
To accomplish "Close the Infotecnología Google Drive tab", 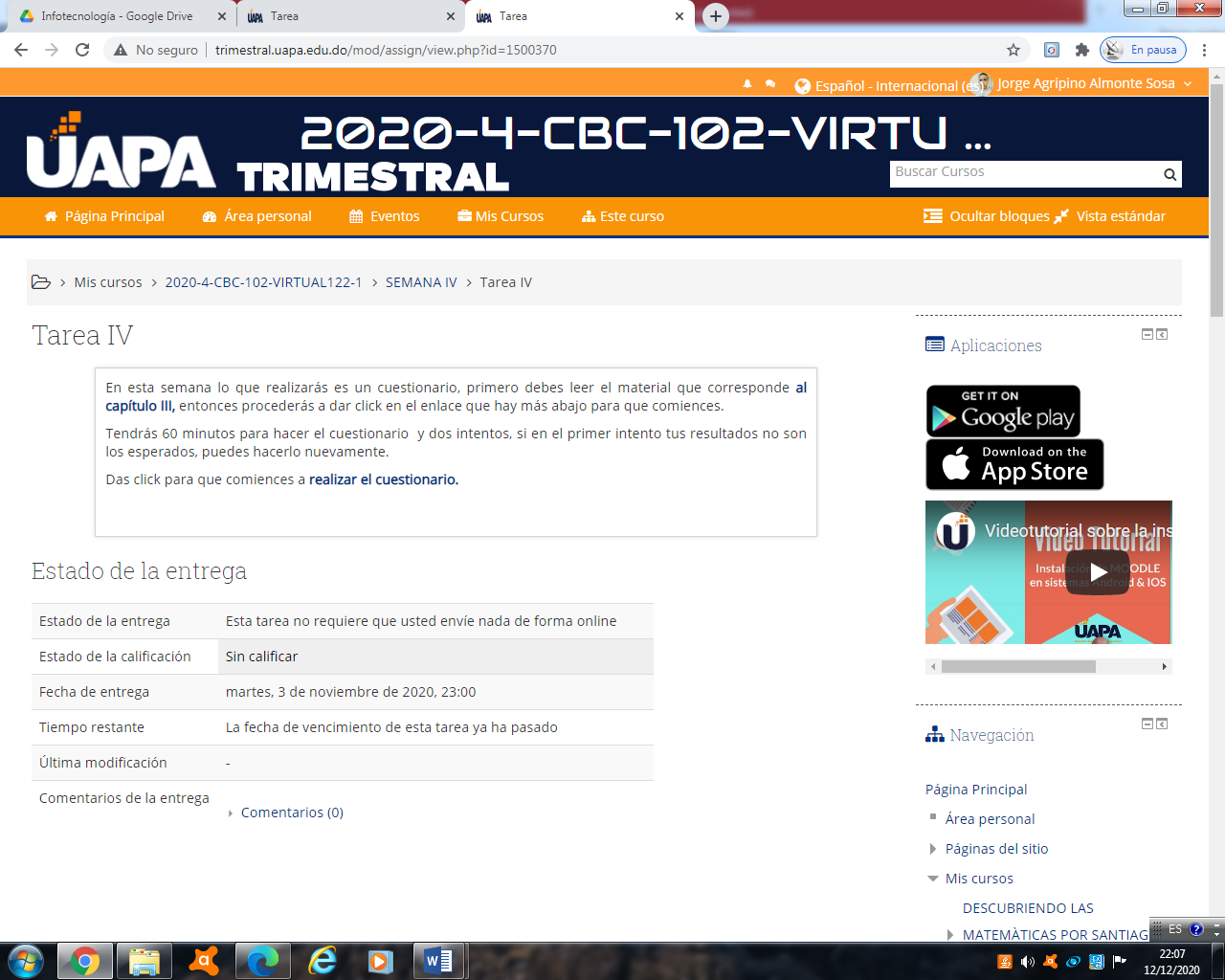I will 222,16.
